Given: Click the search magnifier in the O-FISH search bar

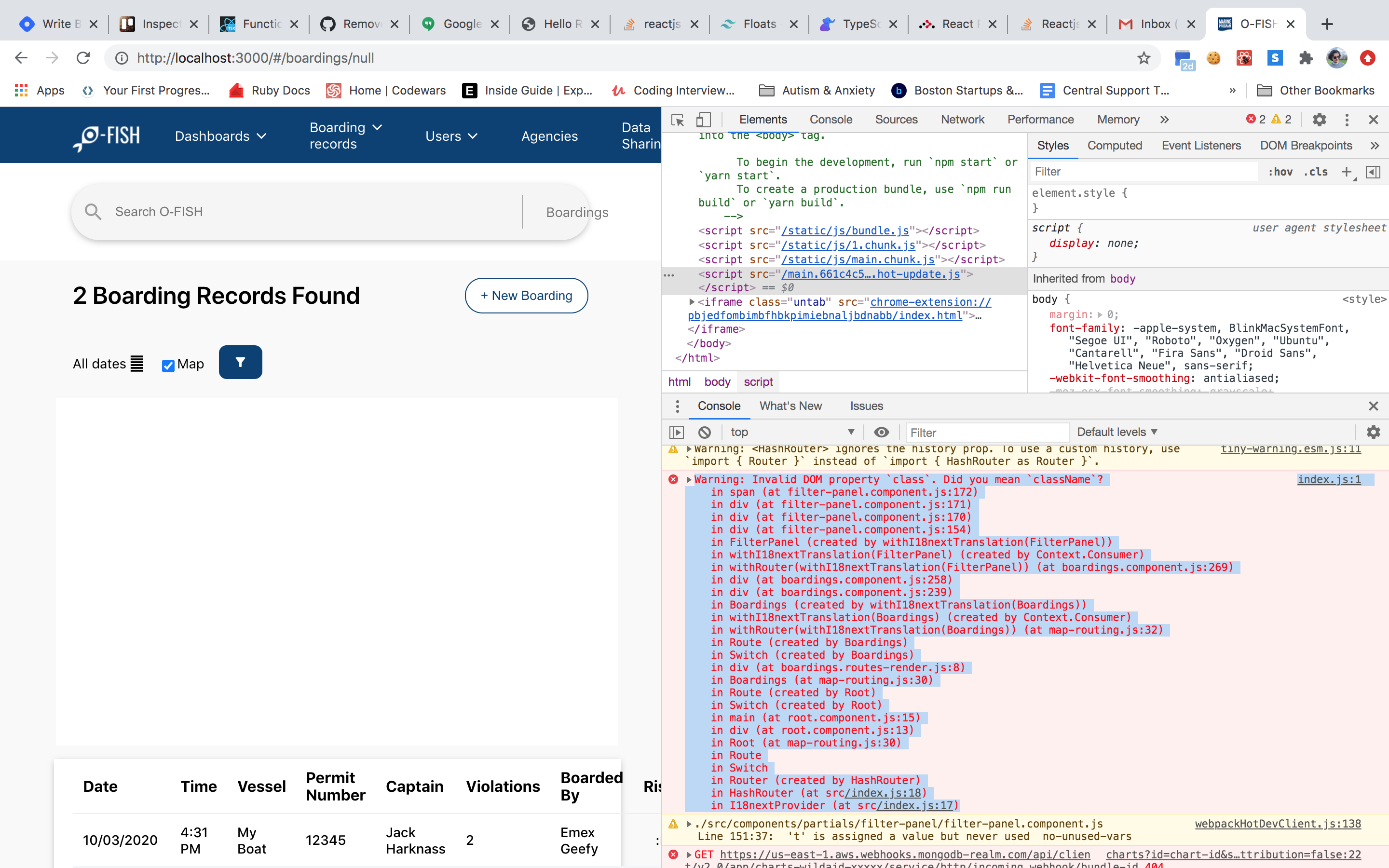Looking at the screenshot, I should click(94, 211).
